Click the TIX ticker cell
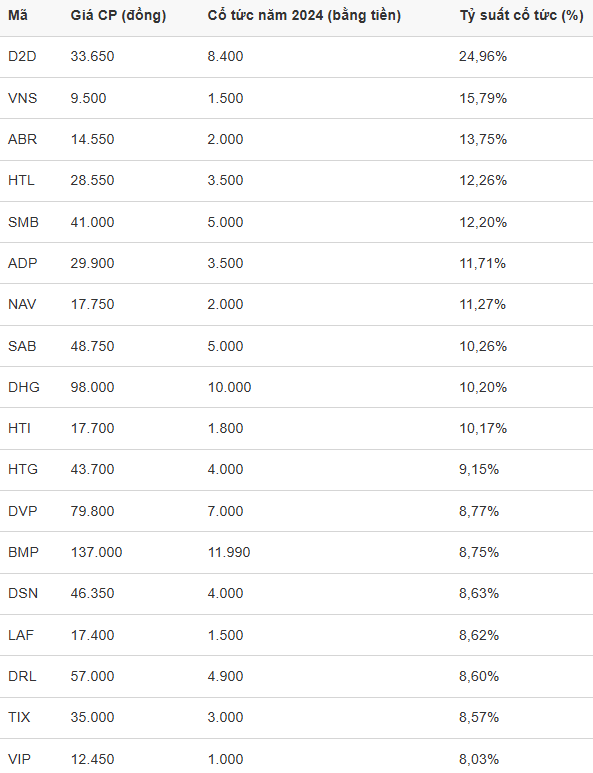 (19, 717)
